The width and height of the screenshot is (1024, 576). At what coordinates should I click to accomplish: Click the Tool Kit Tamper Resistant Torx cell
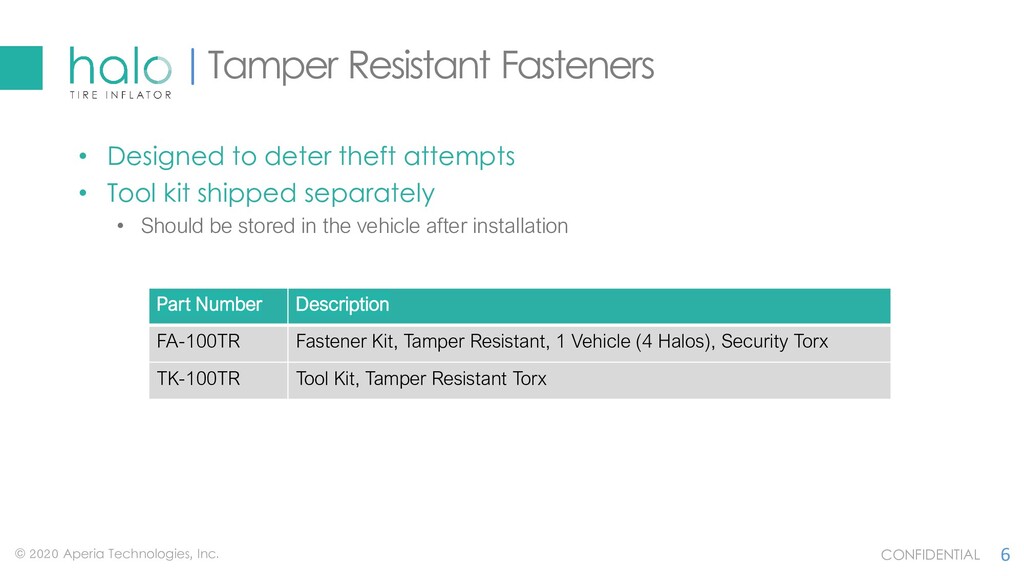click(x=589, y=380)
